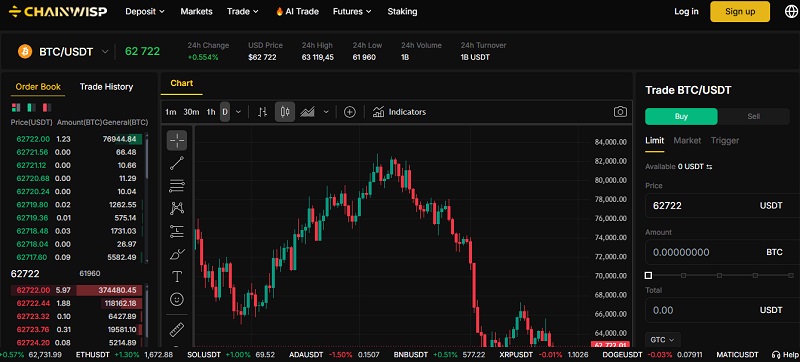This screenshot has width=800, height=362.
Task: Select the Chart tab
Action: pyautogui.click(x=182, y=83)
